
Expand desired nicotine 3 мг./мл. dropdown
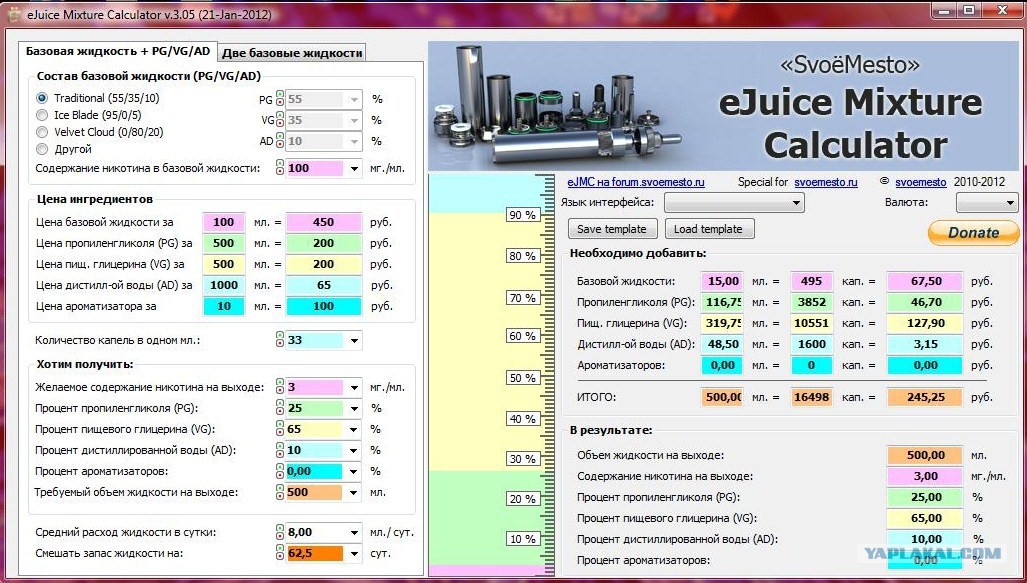[x=354, y=388]
